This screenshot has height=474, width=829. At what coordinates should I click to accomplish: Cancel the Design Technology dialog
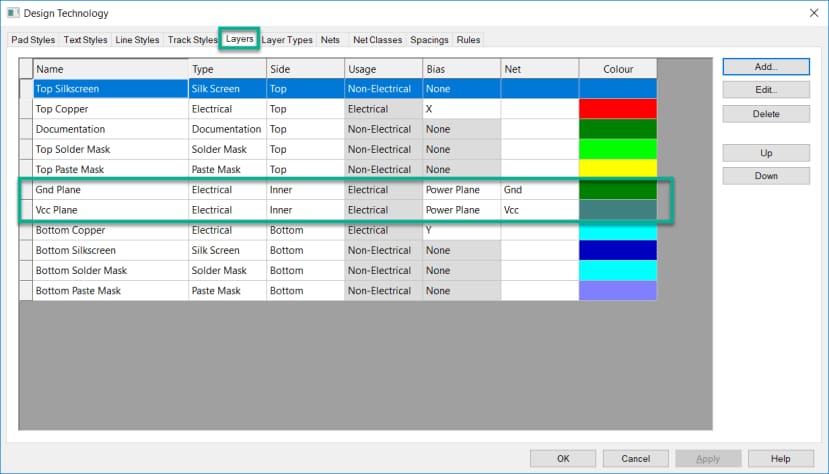[x=635, y=459]
